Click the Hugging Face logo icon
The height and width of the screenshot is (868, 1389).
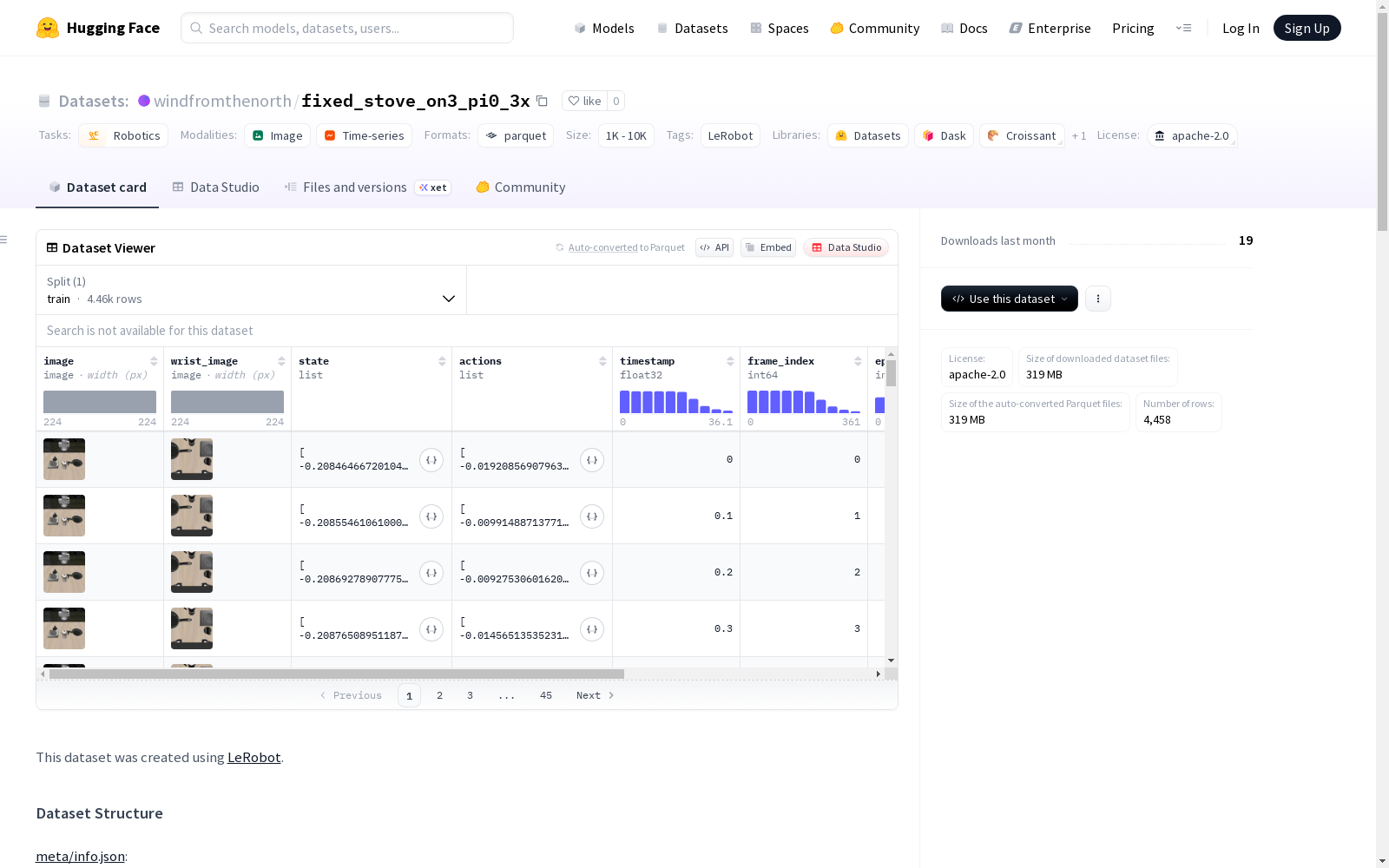click(x=48, y=28)
